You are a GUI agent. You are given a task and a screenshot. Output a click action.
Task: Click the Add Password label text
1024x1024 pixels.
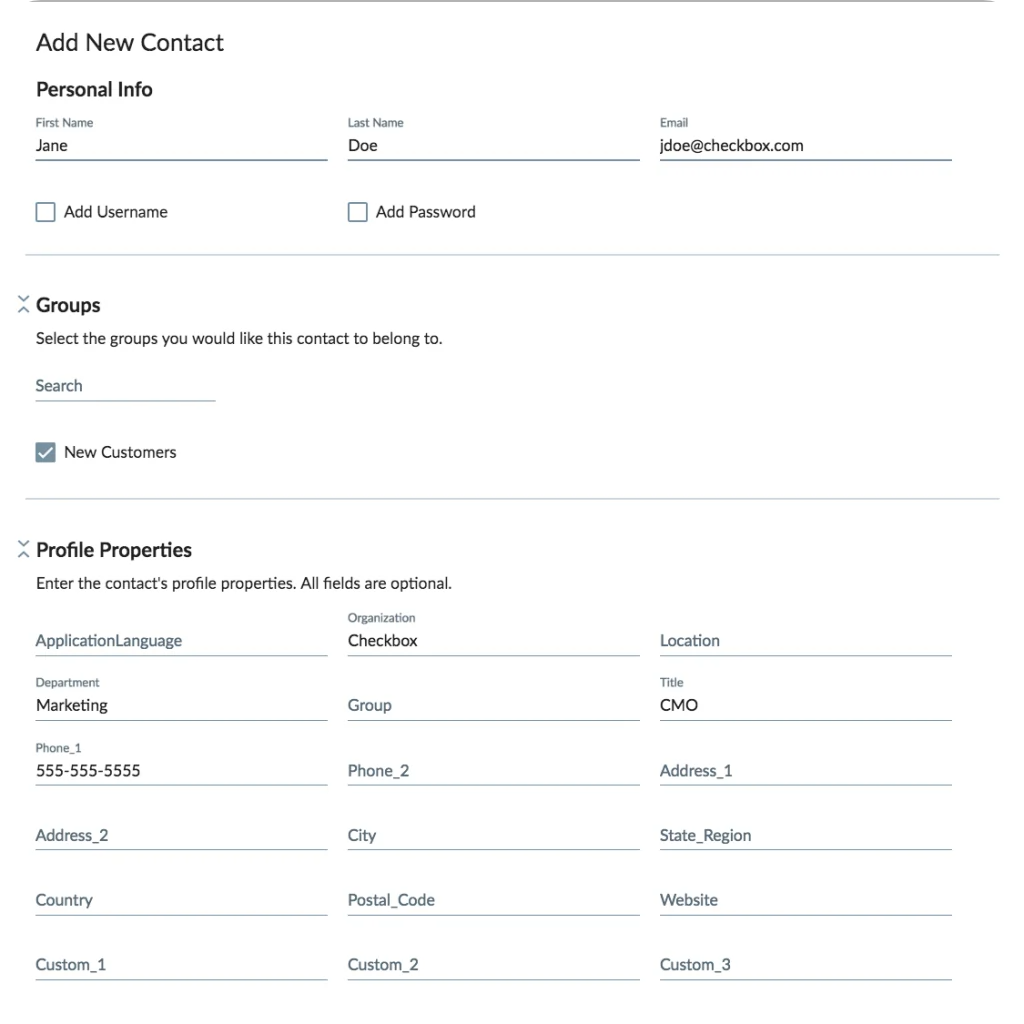pyautogui.click(x=426, y=212)
